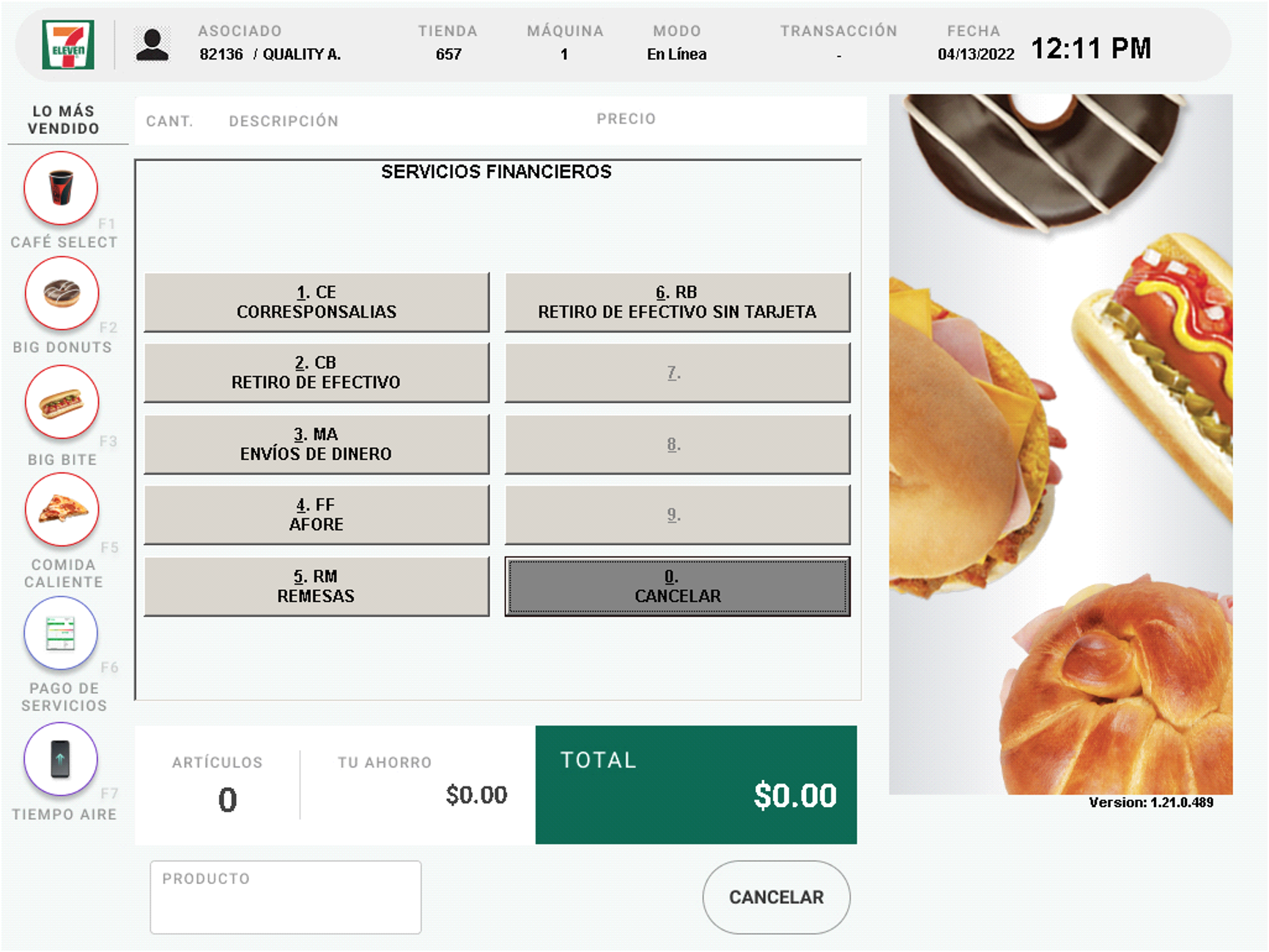Select 4 FF Afore option
Screen dimensions: 1269x952
[317, 515]
